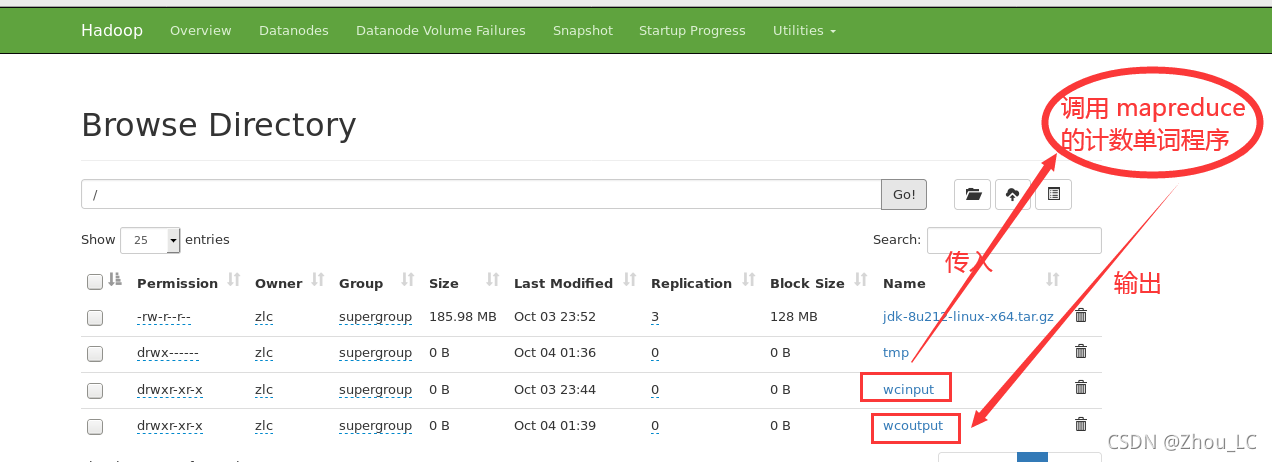This screenshot has width=1272, height=462.
Task: Expand the Utilities dropdown menu
Action: click(x=804, y=30)
